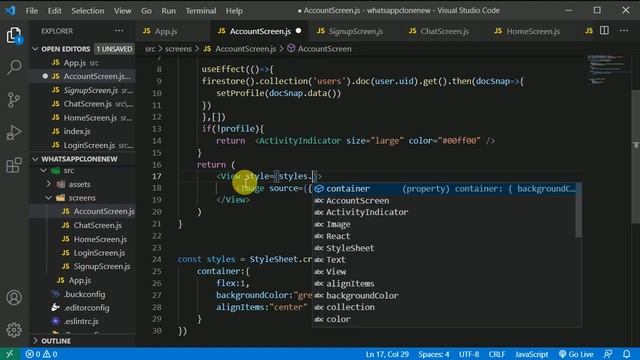This screenshot has height=360, width=640.
Task: Select the ActivityIndicator suggestion
Action: (x=445, y=212)
